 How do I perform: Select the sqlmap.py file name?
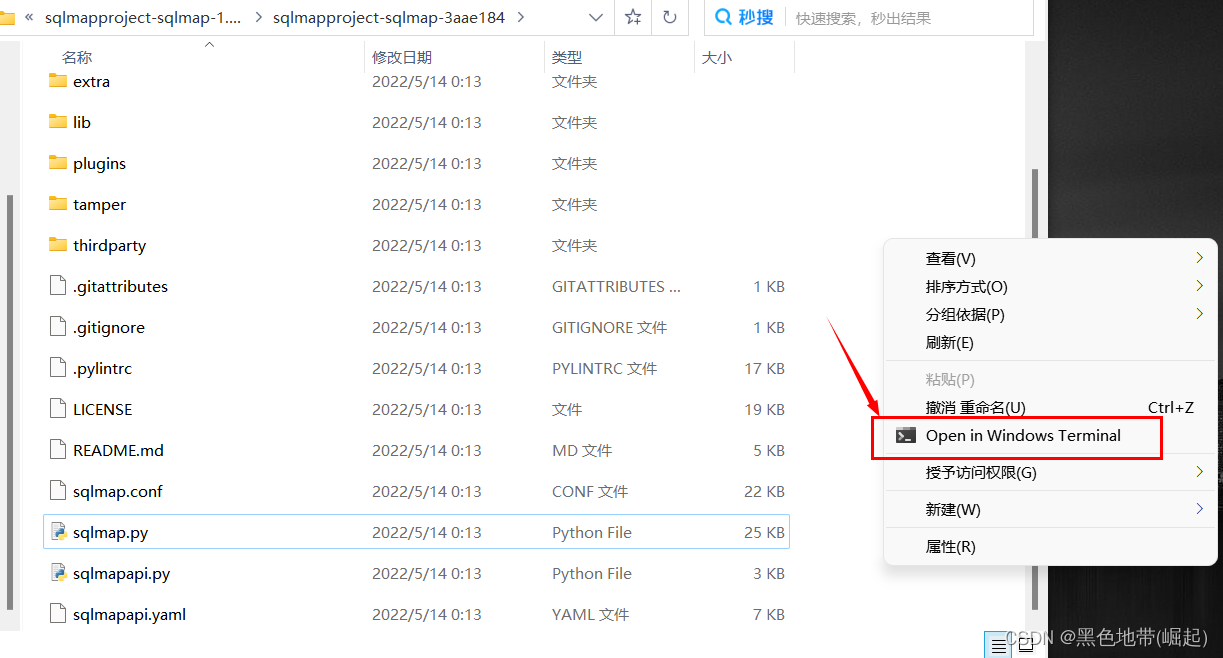[110, 532]
